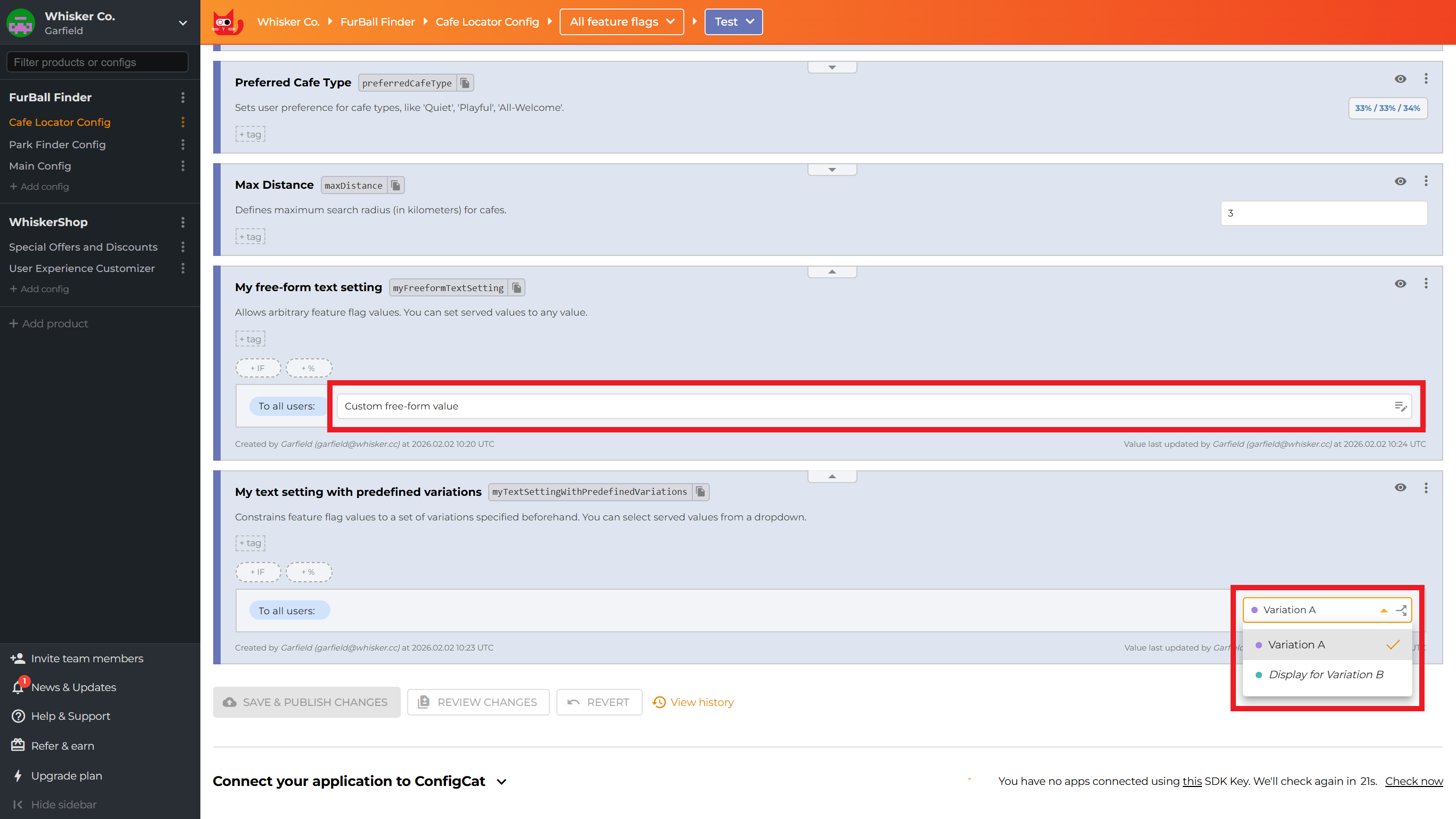This screenshot has width=1456, height=819.
Task: Open the All feature flags dropdown
Action: pos(621,21)
